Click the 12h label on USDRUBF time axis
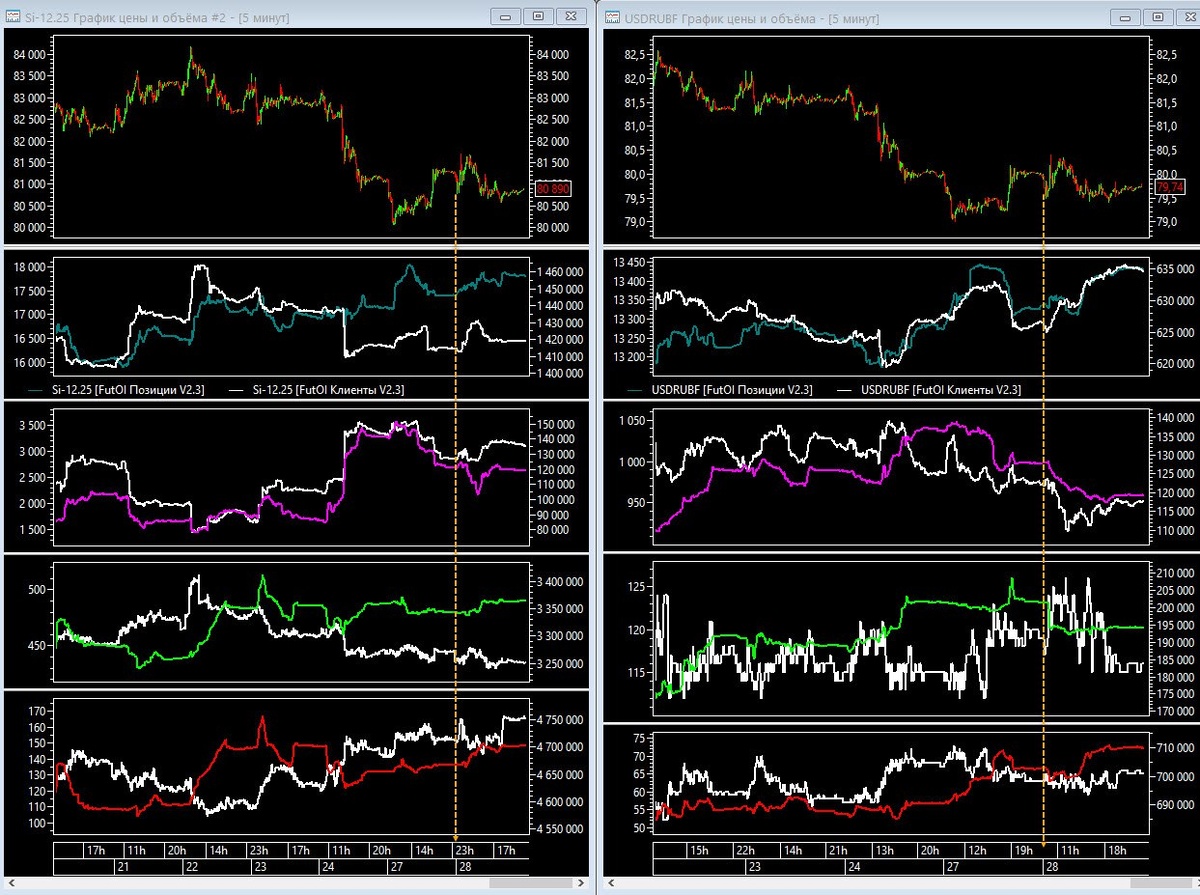 [979, 851]
